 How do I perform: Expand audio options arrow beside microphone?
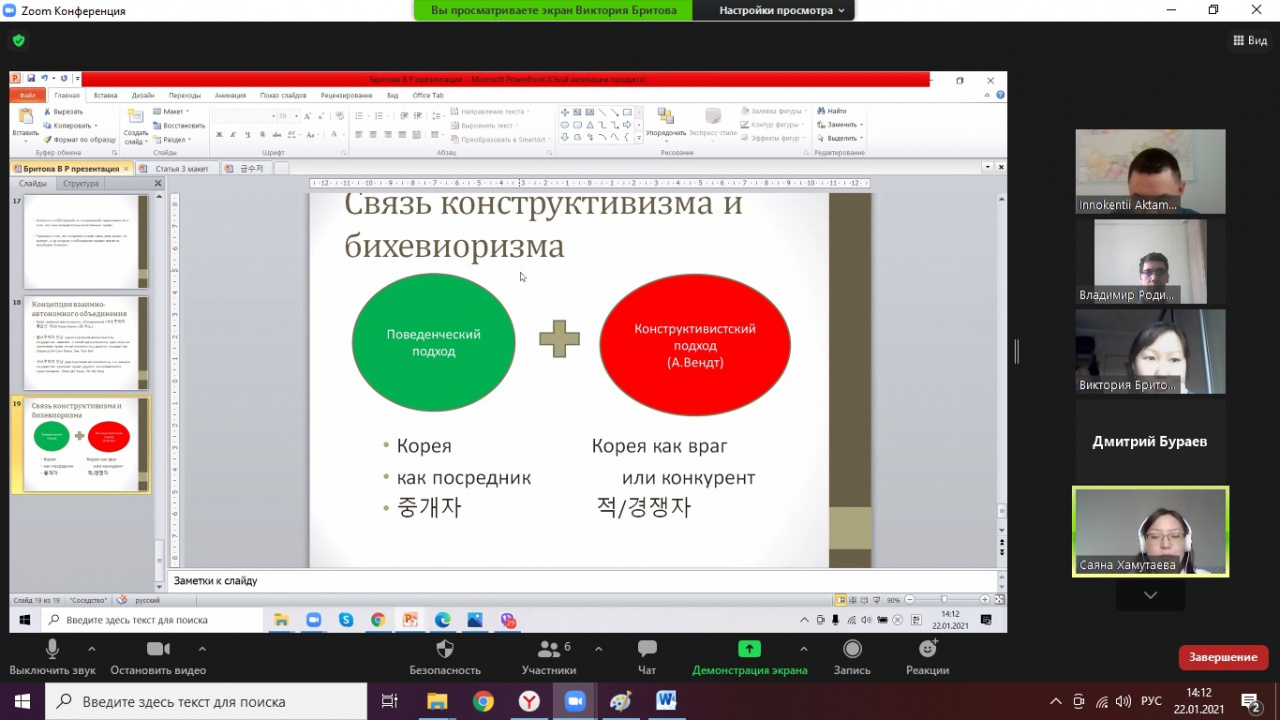[92, 648]
